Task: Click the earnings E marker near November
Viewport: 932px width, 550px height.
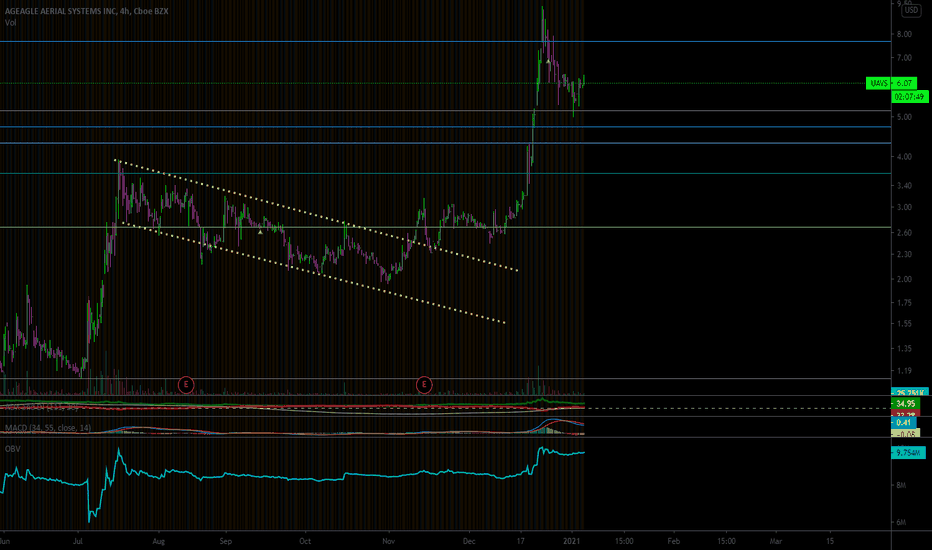Action: click(x=424, y=385)
